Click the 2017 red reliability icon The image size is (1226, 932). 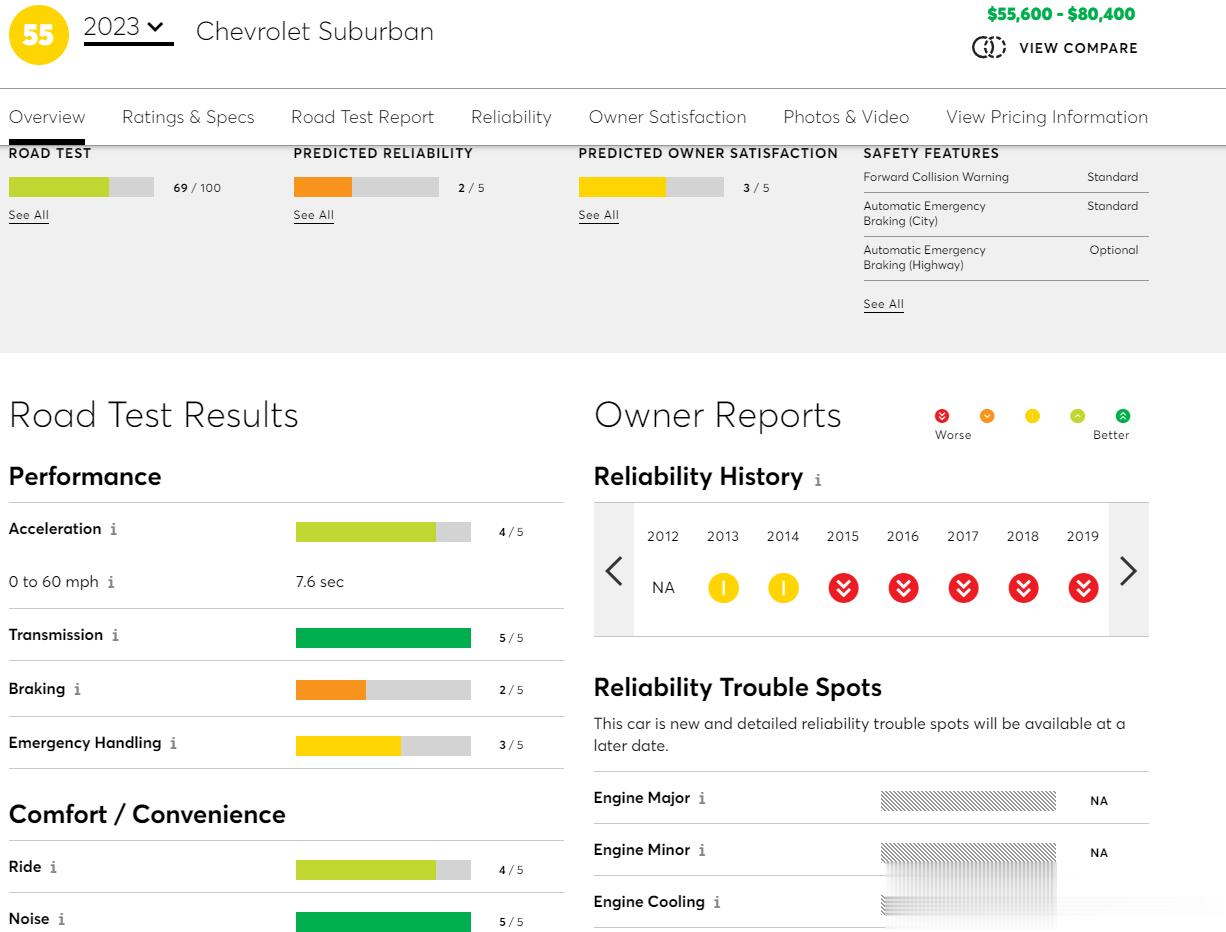click(963, 588)
